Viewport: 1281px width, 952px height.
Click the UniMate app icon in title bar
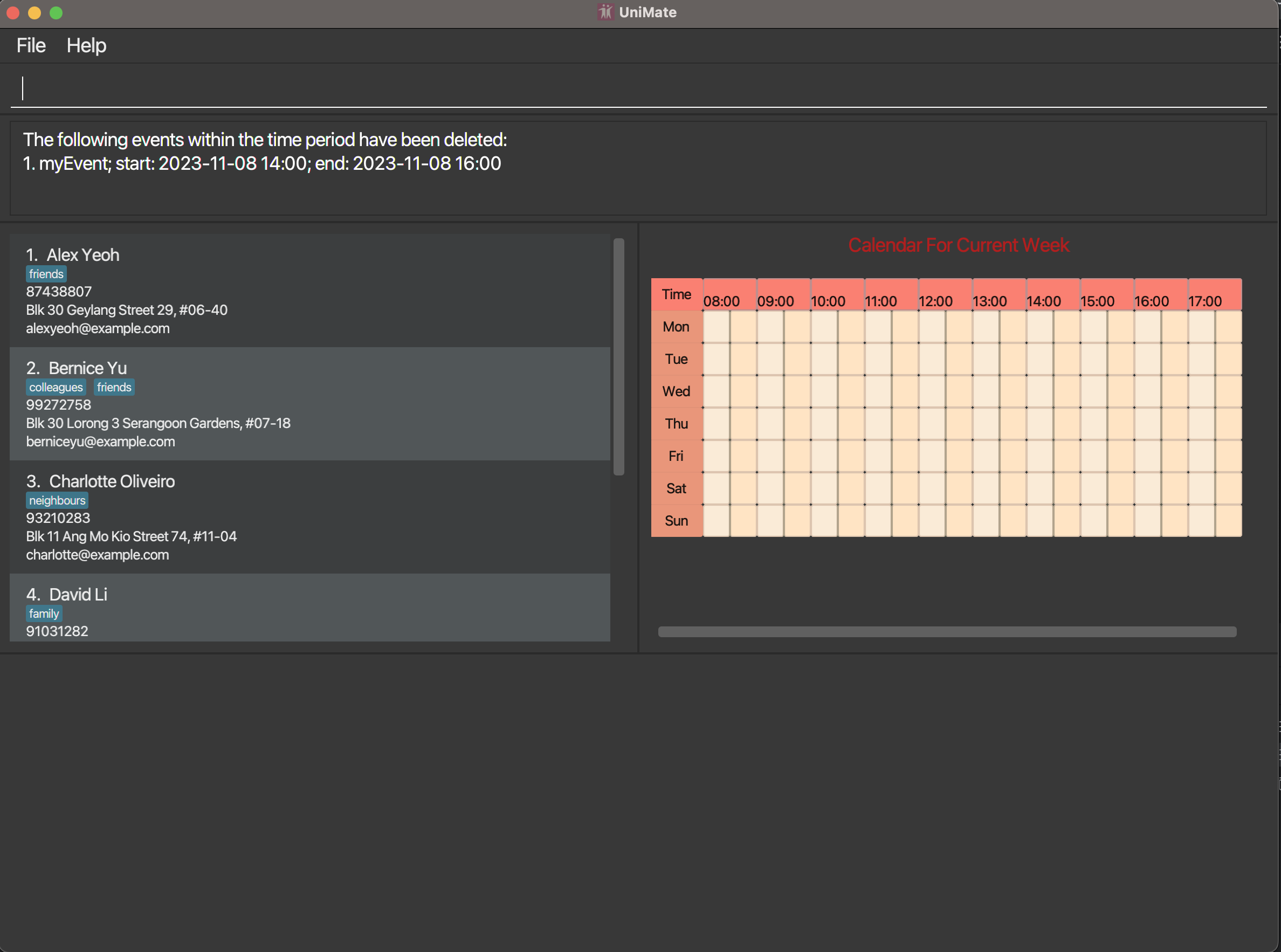click(605, 12)
